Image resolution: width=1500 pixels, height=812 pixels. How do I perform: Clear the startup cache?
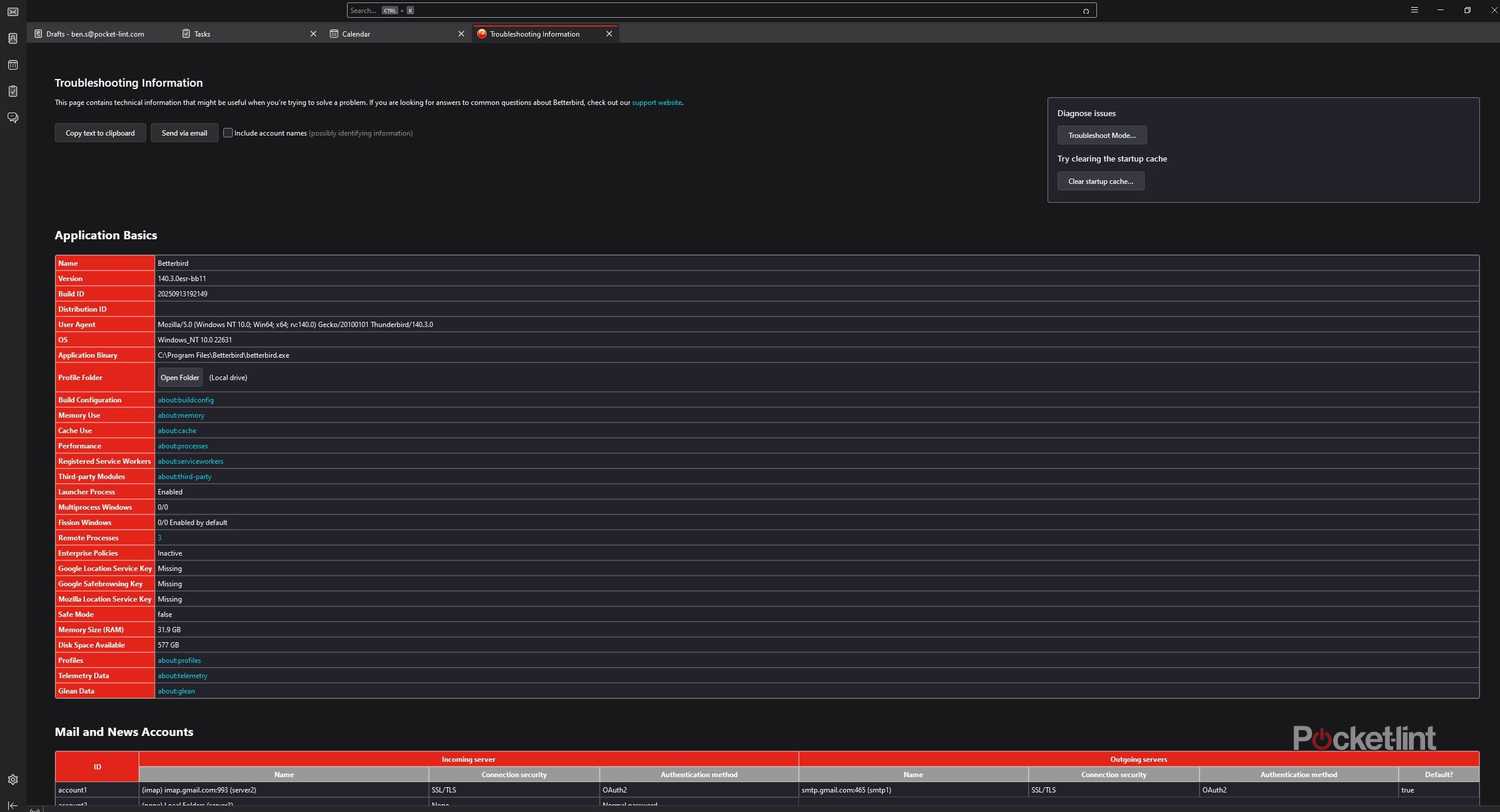1100,181
